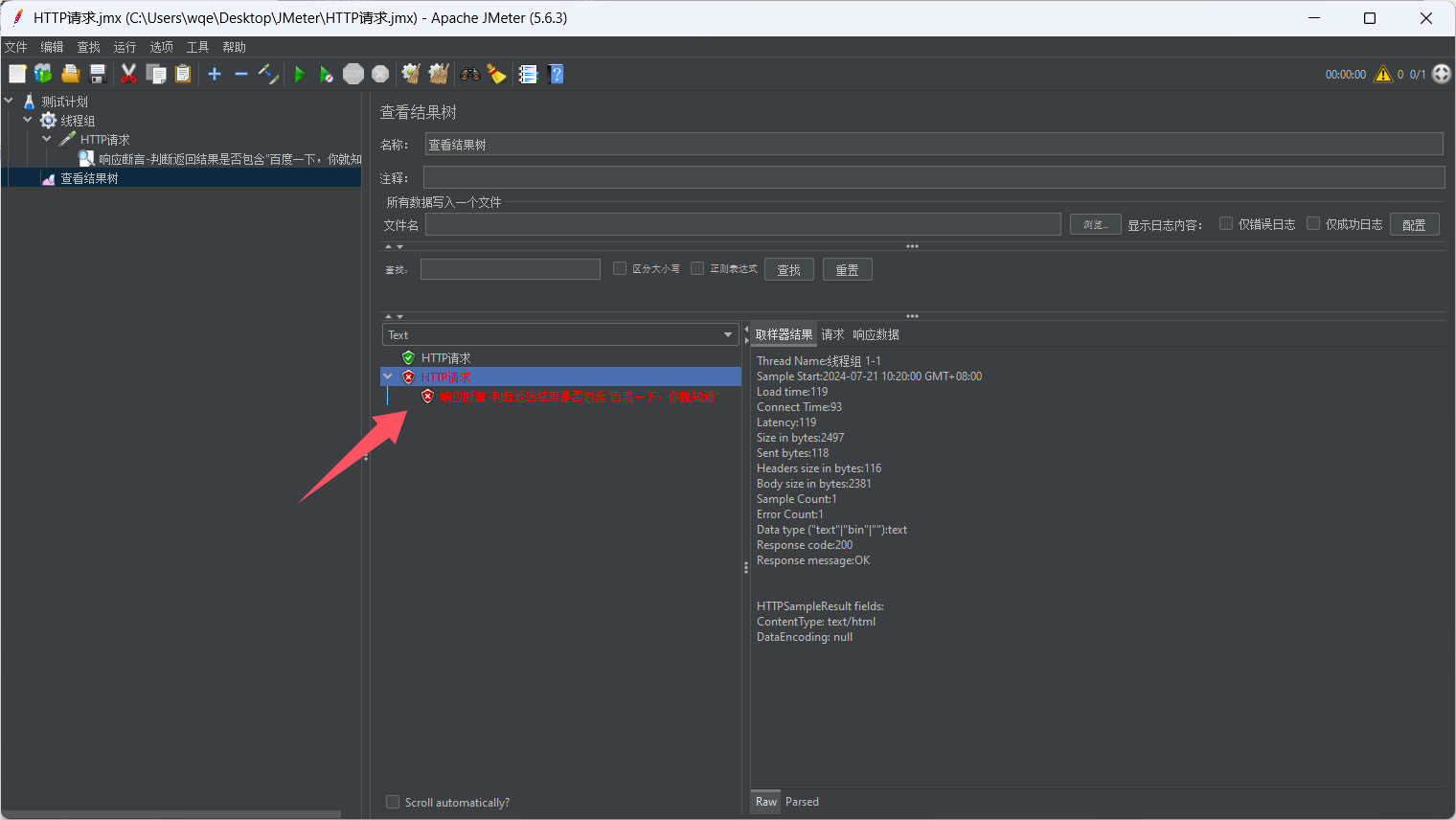Select the HTTP请求 sampler in the test plan tree
This screenshot has height=820, width=1456.
[104, 140]
